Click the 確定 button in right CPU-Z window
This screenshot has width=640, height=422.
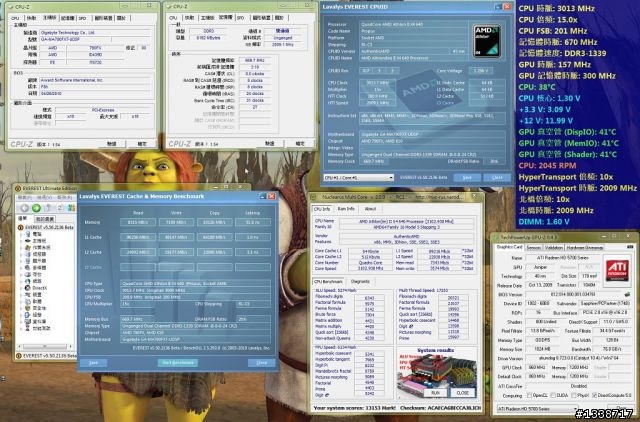click(300, 144)
